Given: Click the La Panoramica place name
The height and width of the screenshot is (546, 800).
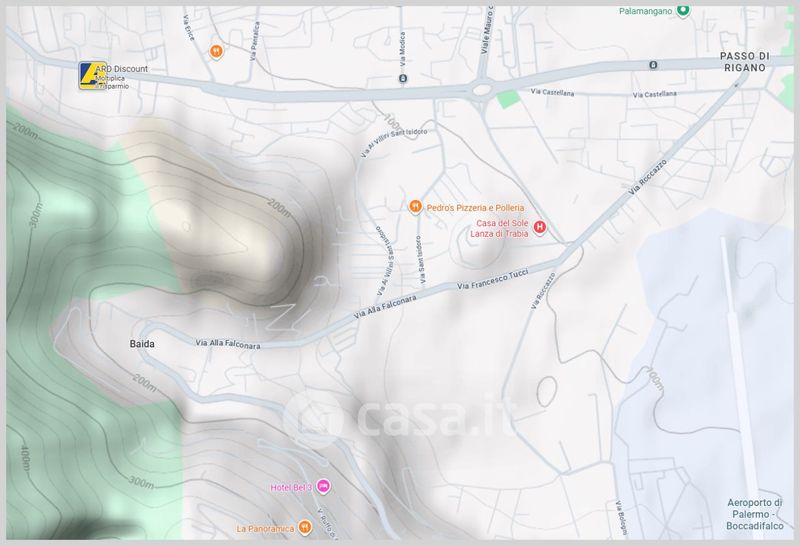Looking at the screenshot, I should click(265, 528).
